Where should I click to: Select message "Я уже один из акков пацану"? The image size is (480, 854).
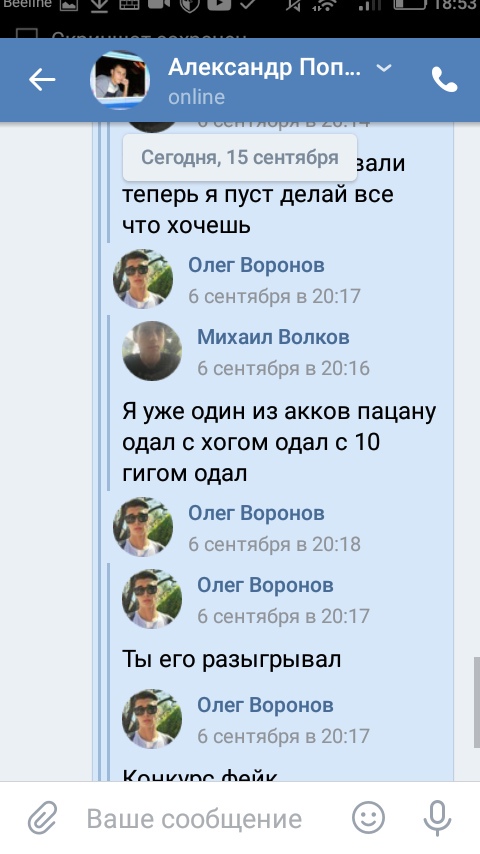click(x=279, y=412)
